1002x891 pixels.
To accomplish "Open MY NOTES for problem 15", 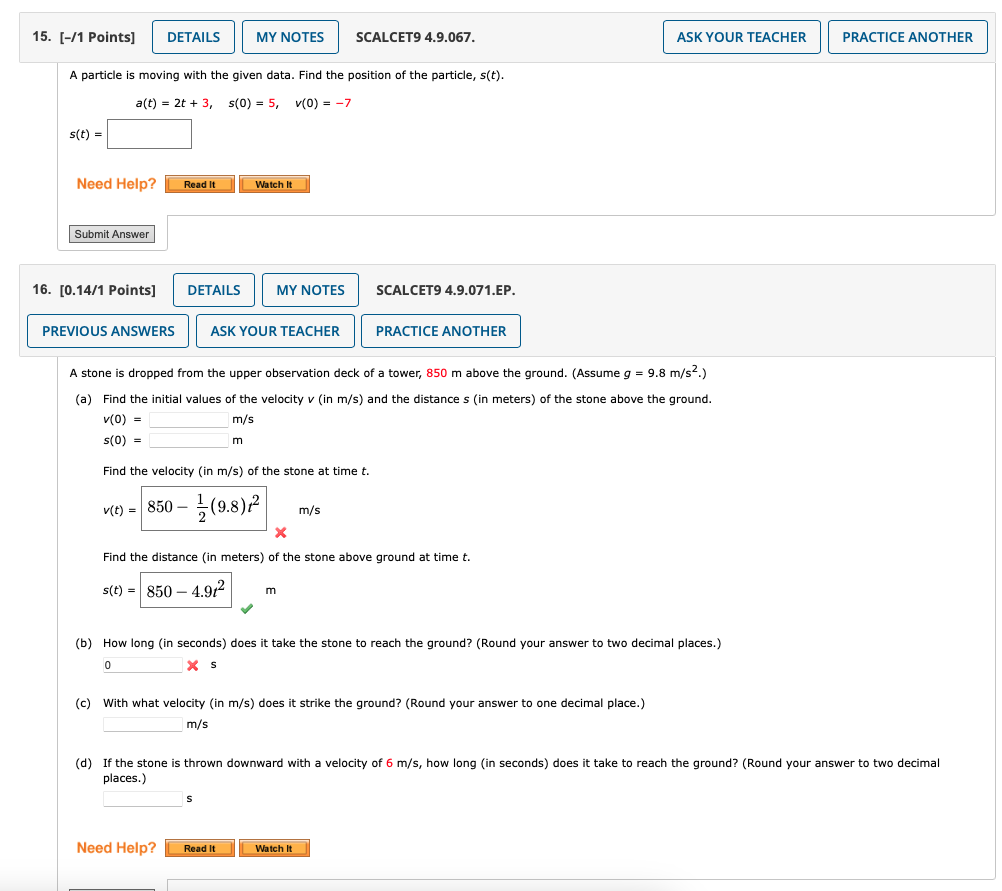I will pyautogui.click(x=290, y=36).
